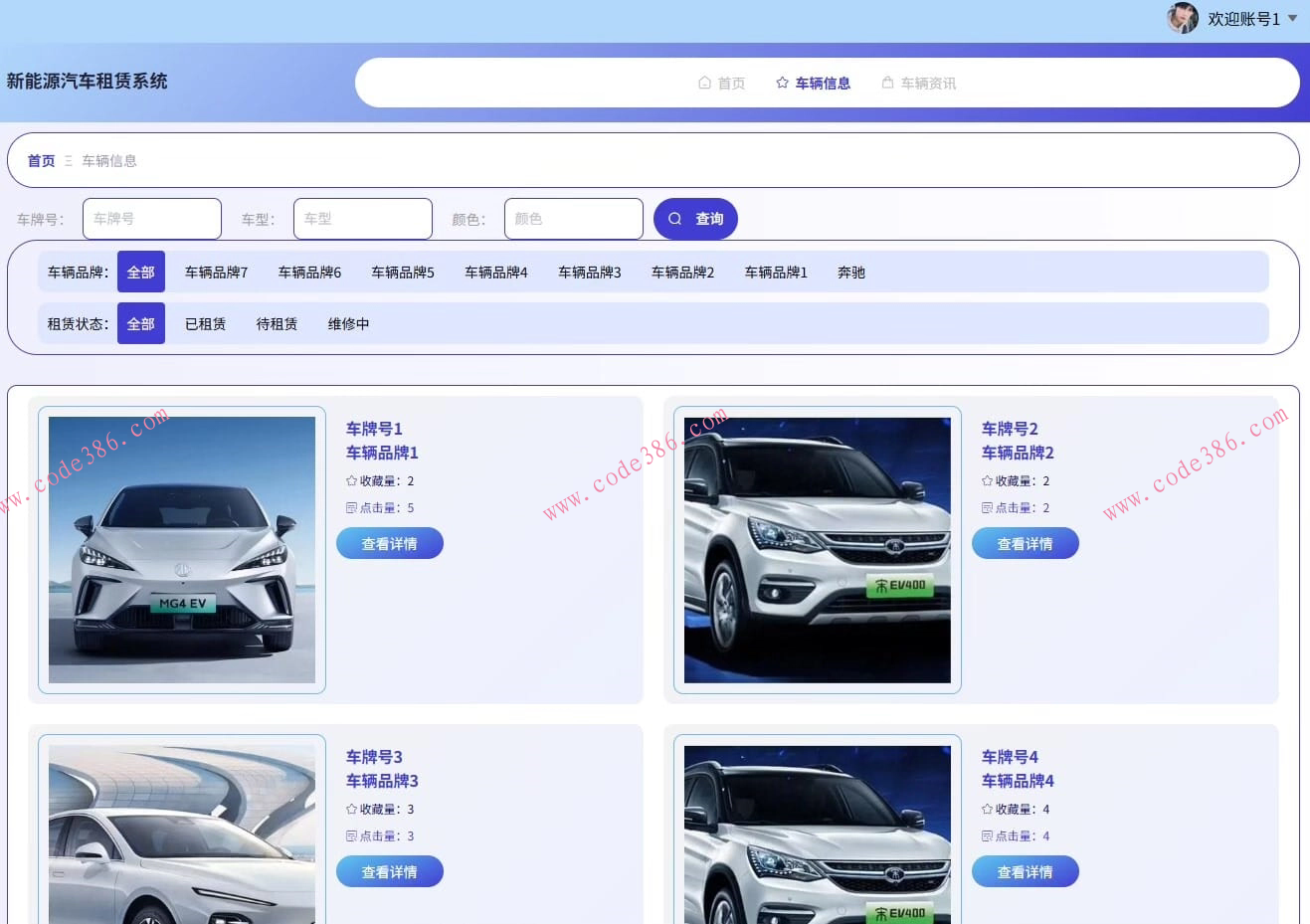
Task: Click the 收藏量 star icon for 车牌号1
Action: click(351, 480)
